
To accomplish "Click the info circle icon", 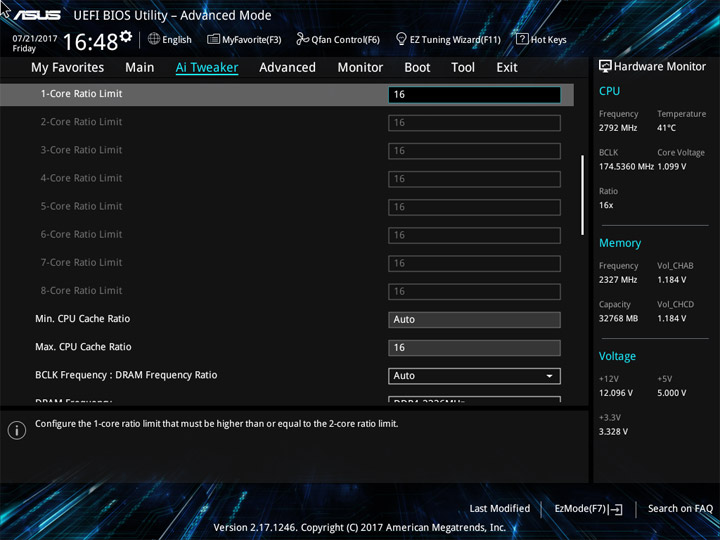I will (x=17, y=430).
